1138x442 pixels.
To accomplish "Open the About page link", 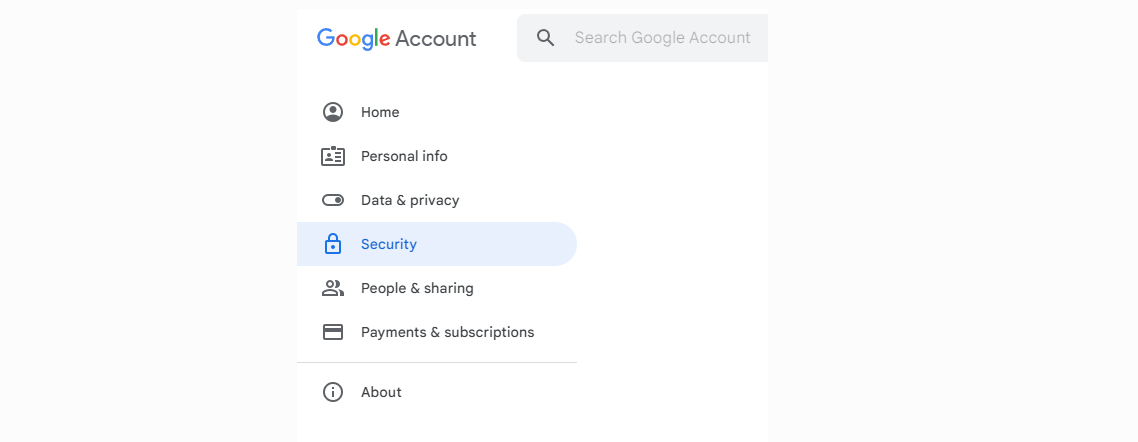I will [381, 392].
